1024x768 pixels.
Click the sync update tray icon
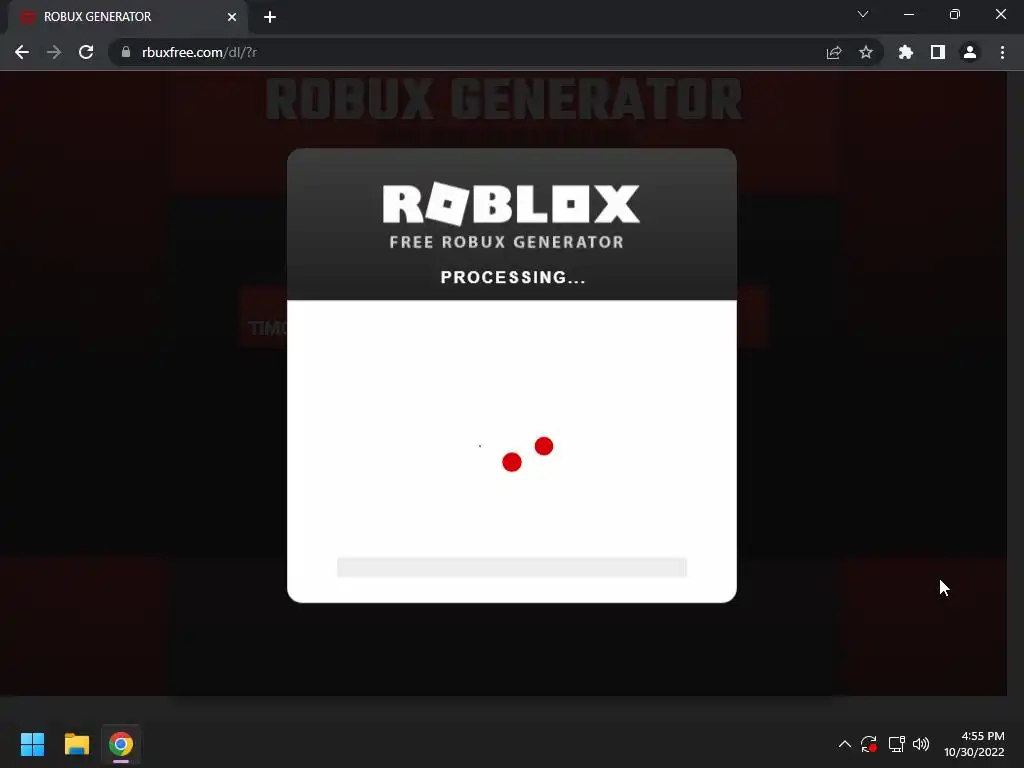(x=869, y=744)
